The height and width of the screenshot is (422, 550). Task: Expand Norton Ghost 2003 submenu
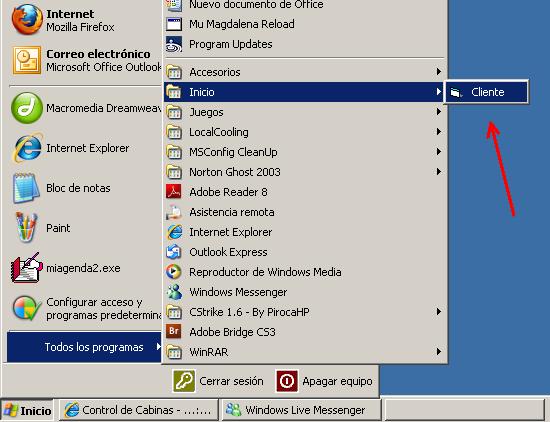(304, 172)
